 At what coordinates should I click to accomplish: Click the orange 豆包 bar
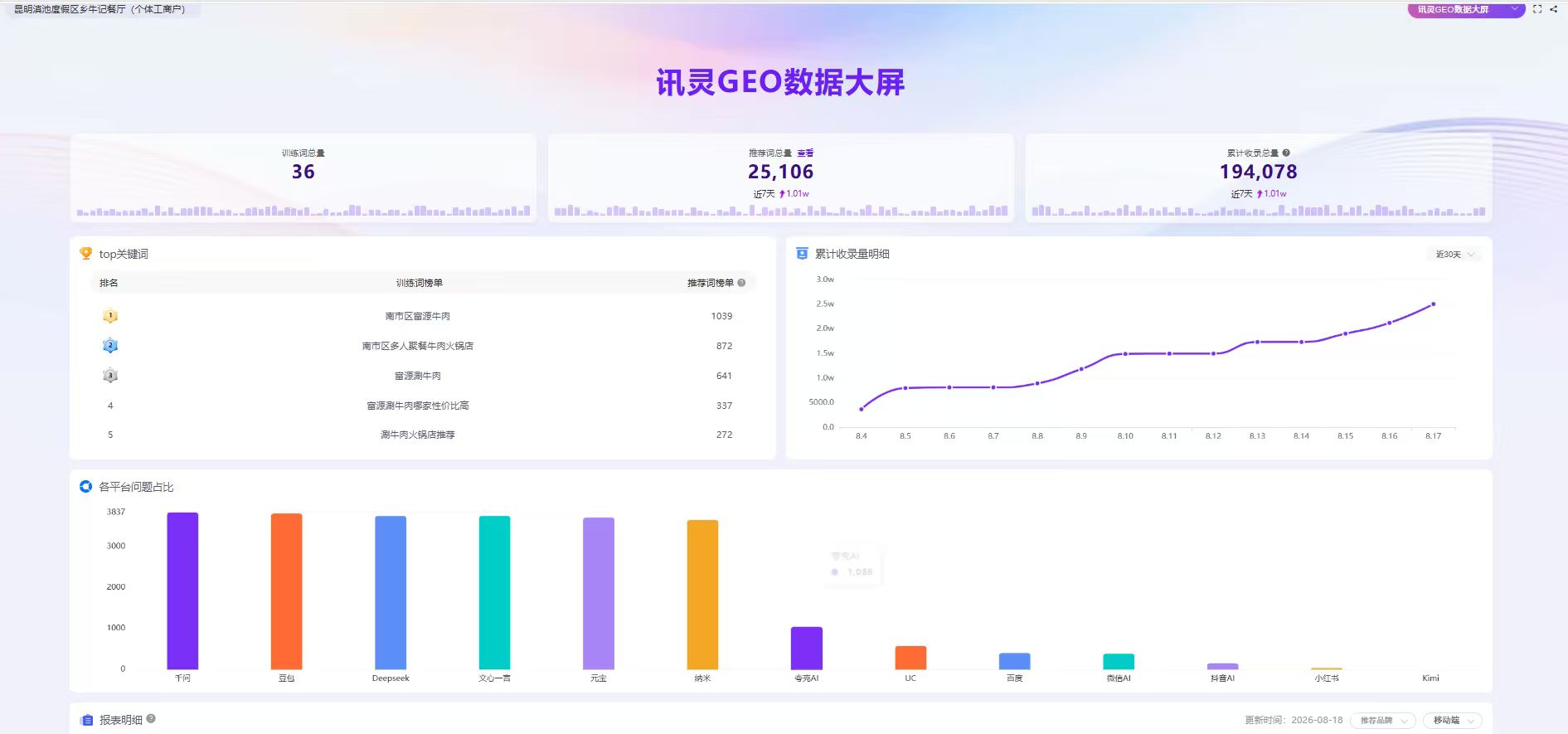[x=286, y=591]
